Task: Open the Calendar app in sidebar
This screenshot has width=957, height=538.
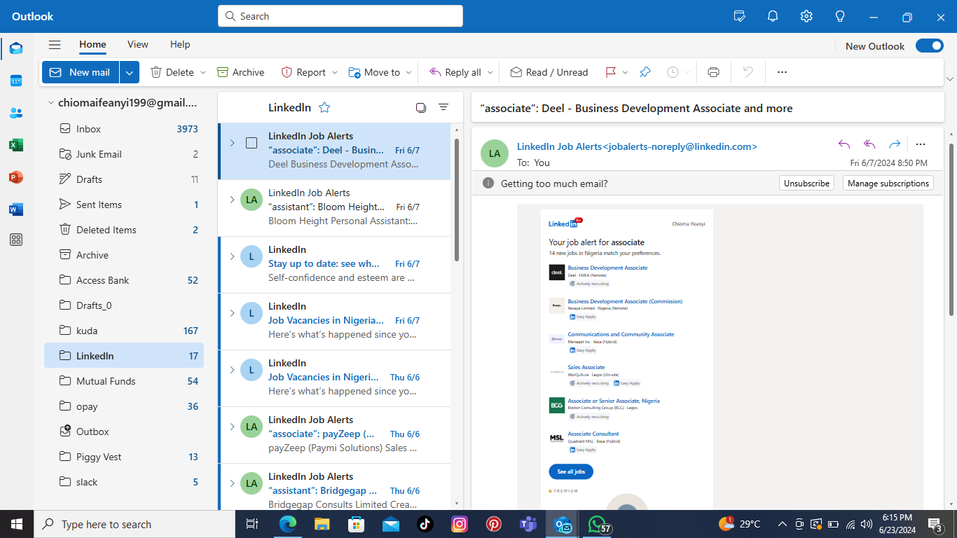Action: 16,81
